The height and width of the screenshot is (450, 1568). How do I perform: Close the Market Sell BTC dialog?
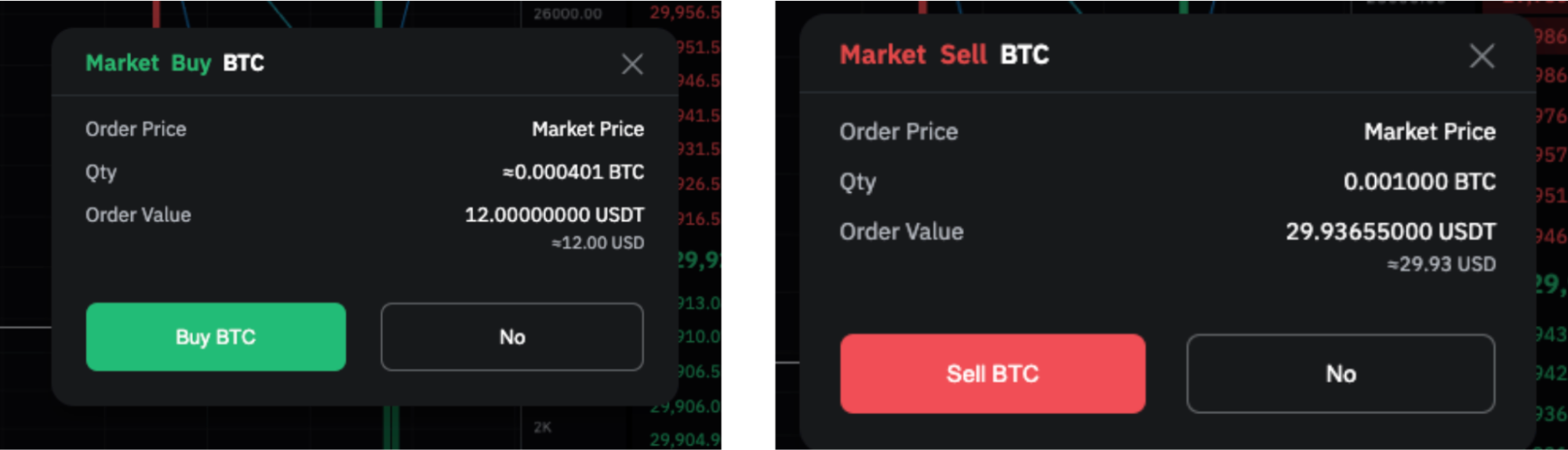(1481, 56)
